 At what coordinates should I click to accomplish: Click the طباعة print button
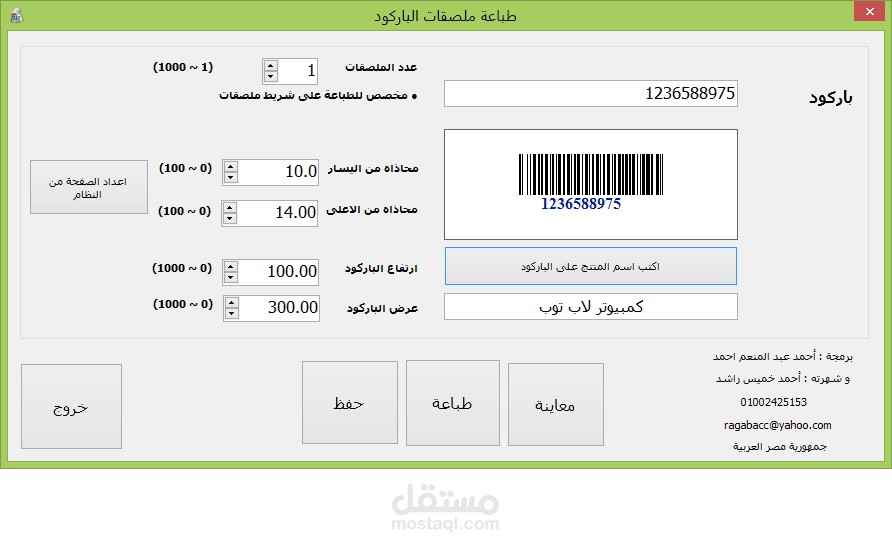pos(452,403)
